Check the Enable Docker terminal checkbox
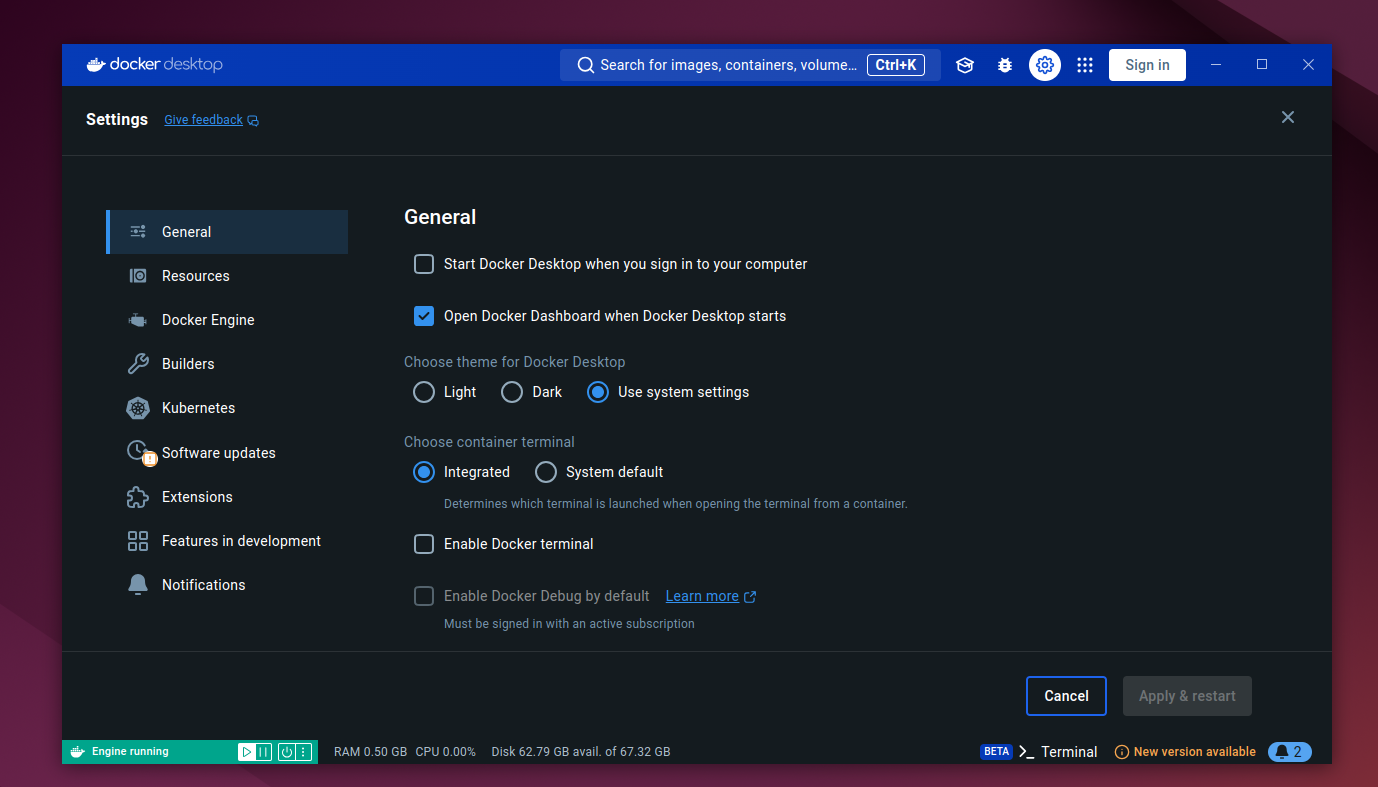1378x787 pixels. tap(424, 544)
